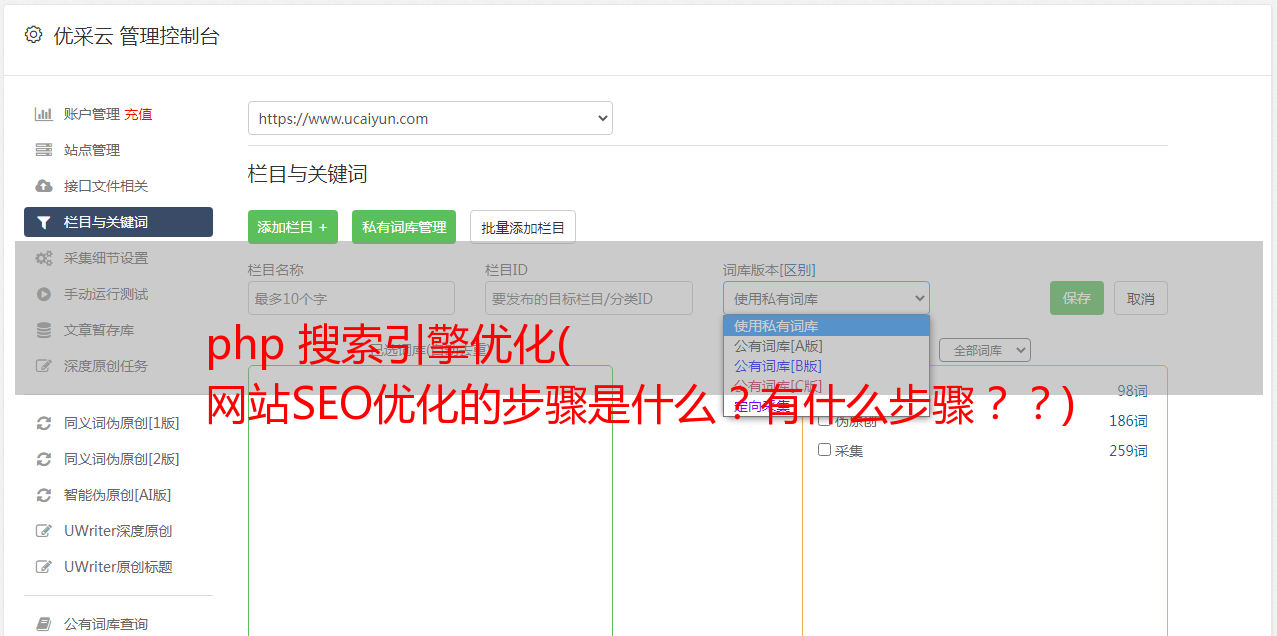
Task: Click the refresh icon for 同义词伪原创[2版]
Action: tap(43, 459)
